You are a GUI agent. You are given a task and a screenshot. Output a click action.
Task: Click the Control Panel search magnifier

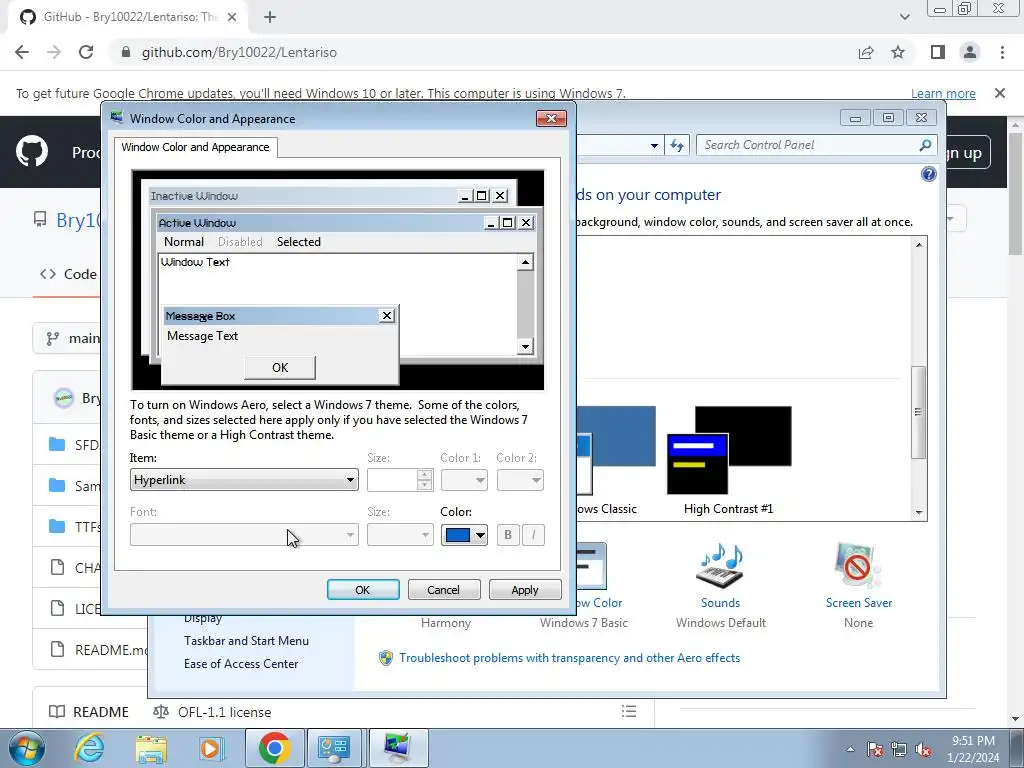[x=925, y=145]
